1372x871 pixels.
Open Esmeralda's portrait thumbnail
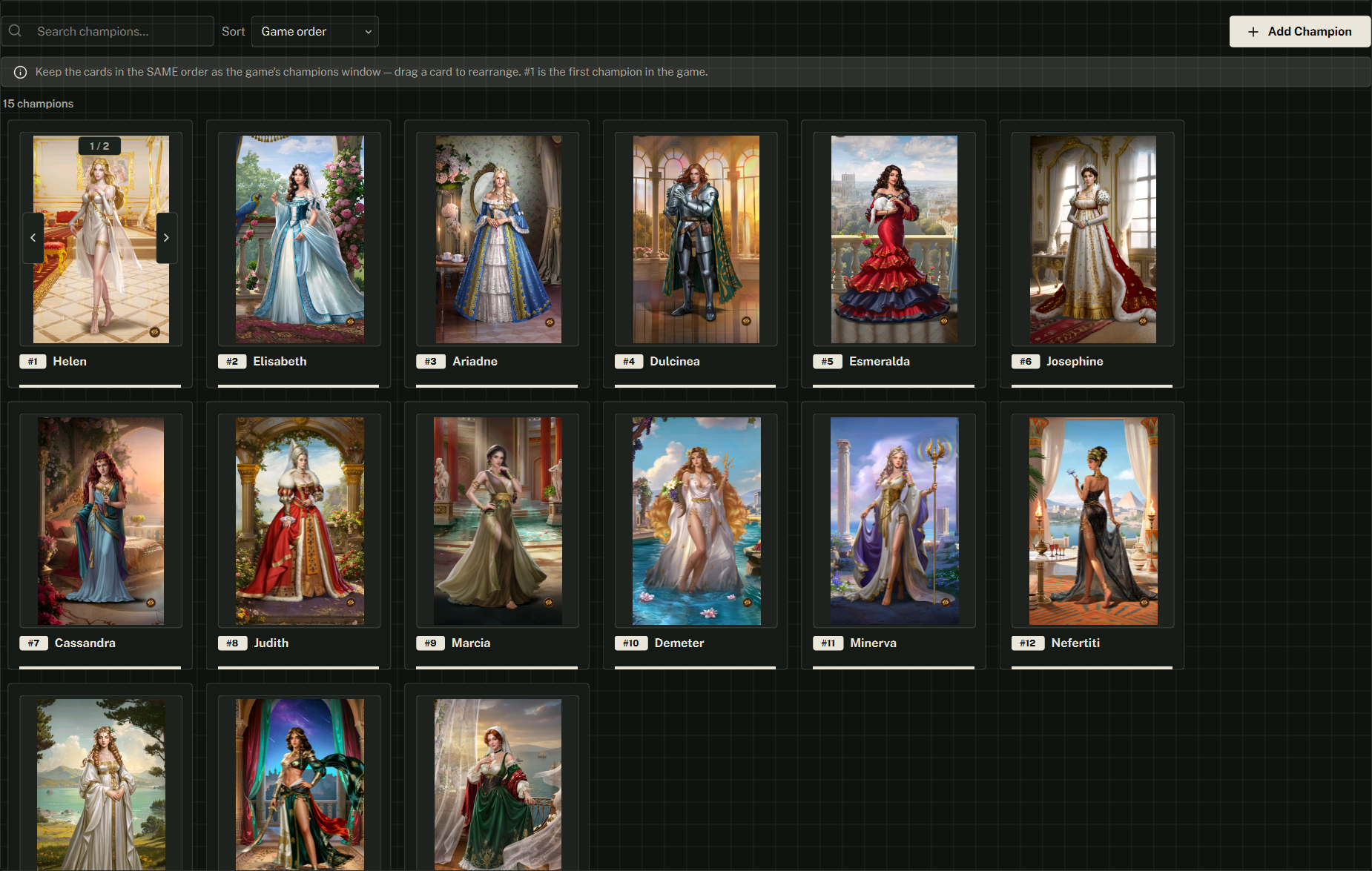(x=894, y=239)
